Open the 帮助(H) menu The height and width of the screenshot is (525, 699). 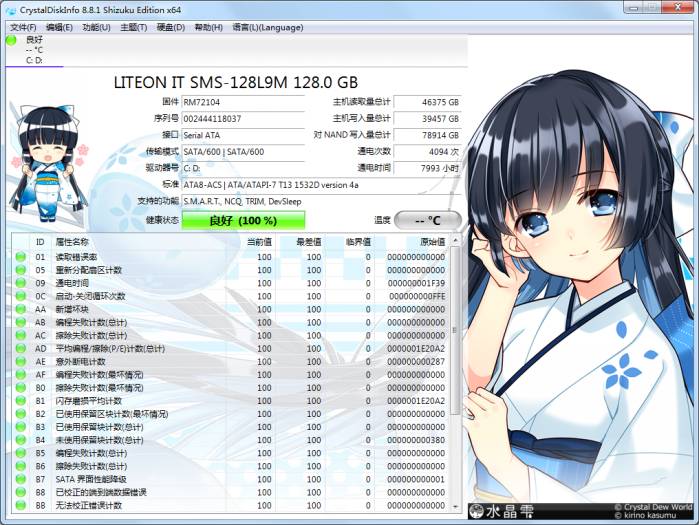(x=209, y=28)
